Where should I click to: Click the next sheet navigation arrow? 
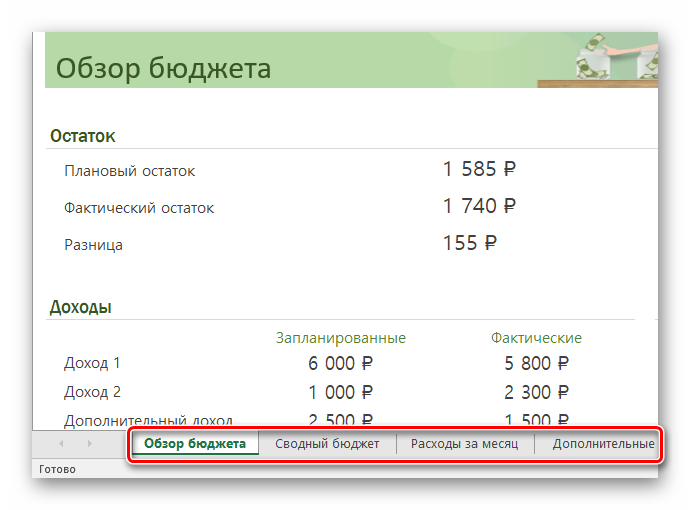click(90, 444)
